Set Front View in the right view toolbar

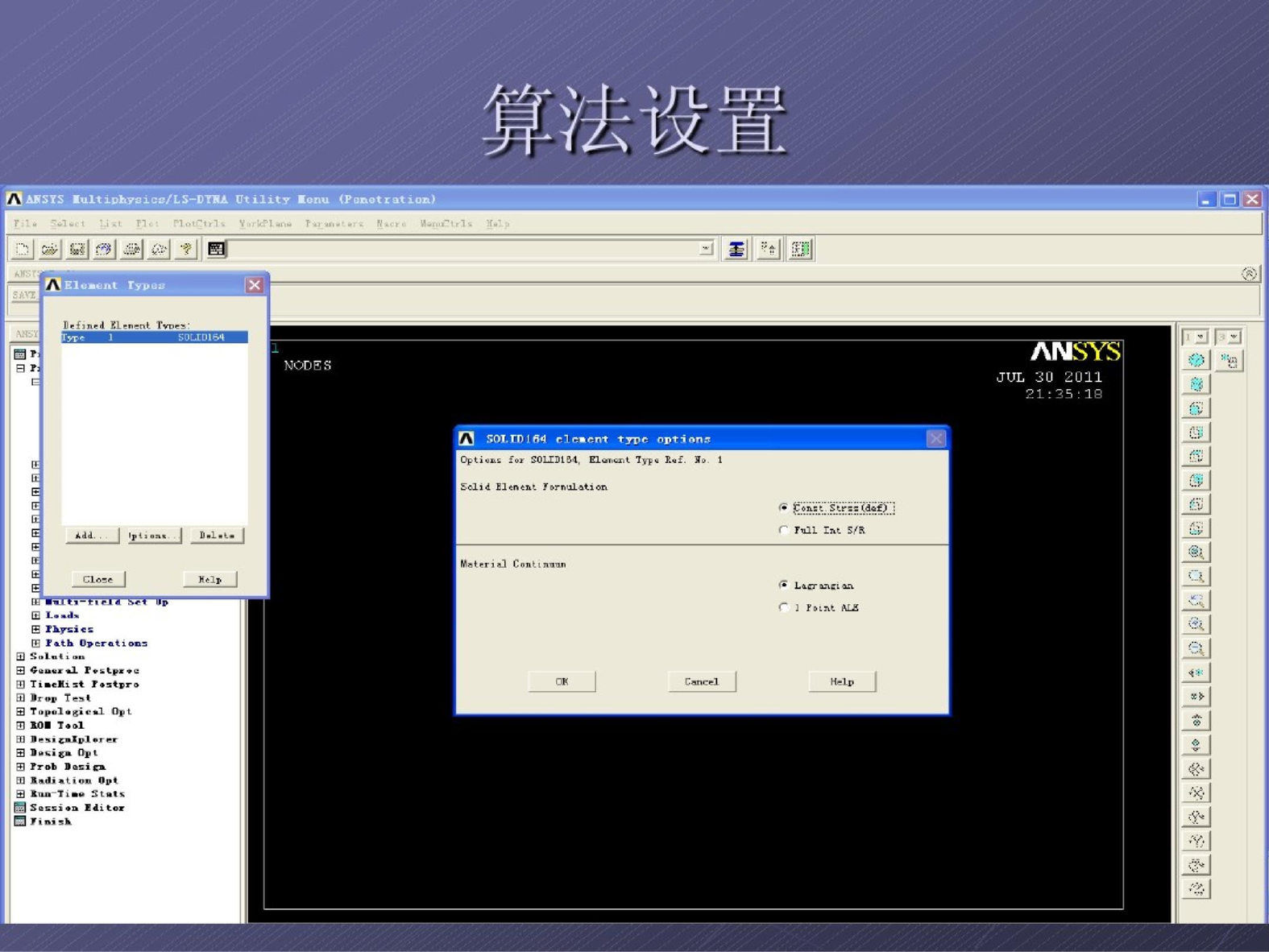coord(1196,409)
